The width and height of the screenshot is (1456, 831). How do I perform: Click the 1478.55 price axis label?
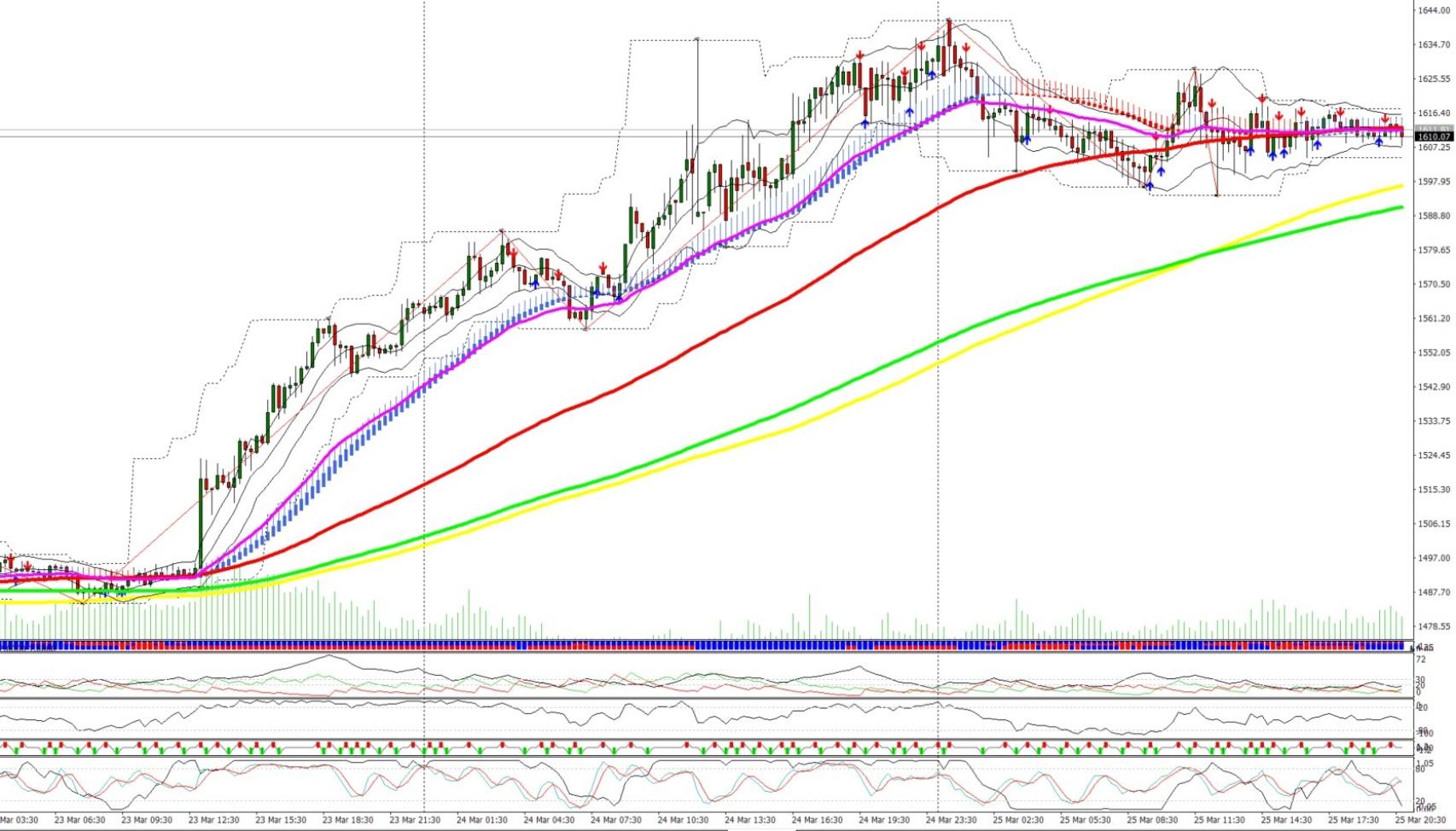(x=1434, y=626)
